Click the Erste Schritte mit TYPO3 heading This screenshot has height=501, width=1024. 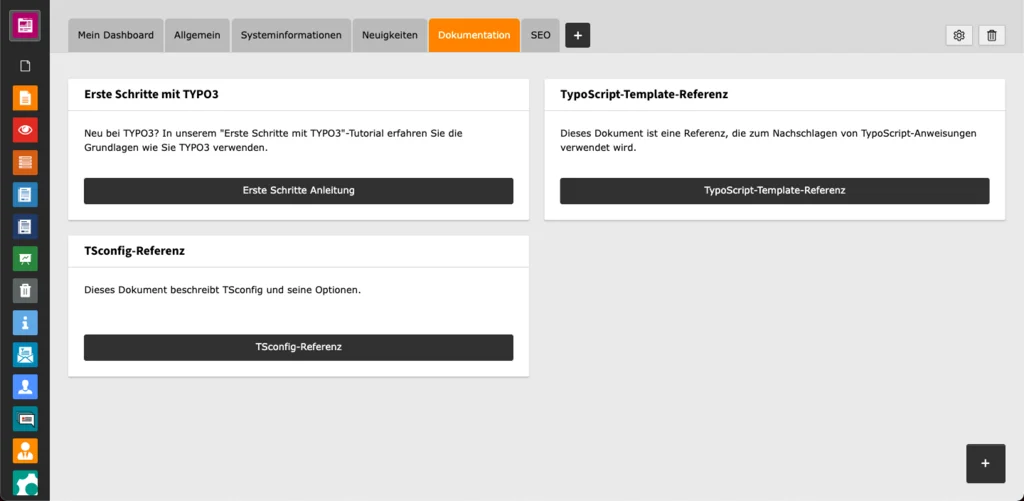pos(152,94)
